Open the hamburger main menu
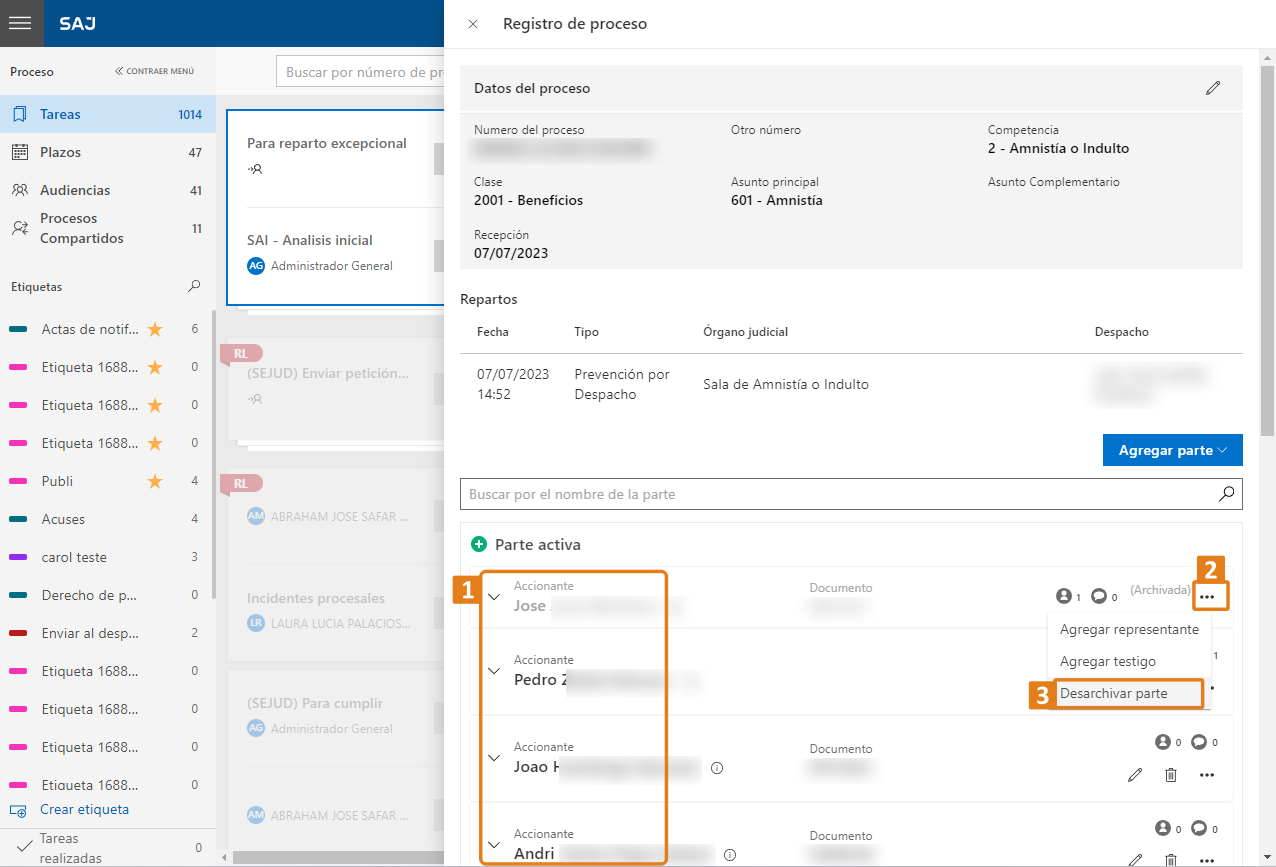Image resolution: width=1276 pixels, height=867 pixels. (x=21, y=23)
